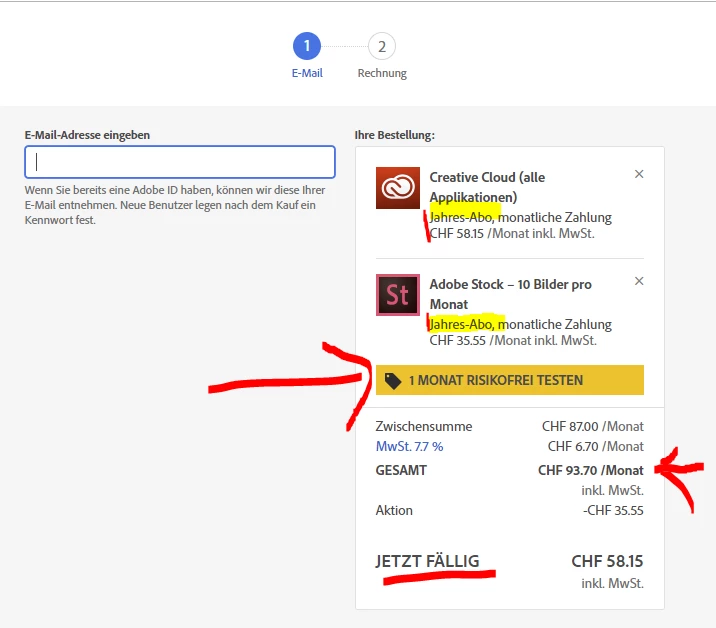The height and width of the screenshot is (628, 716).
Task: Click '1 MONAT RISIKOFREI TESTEN' banner
Action: point(510,380)
